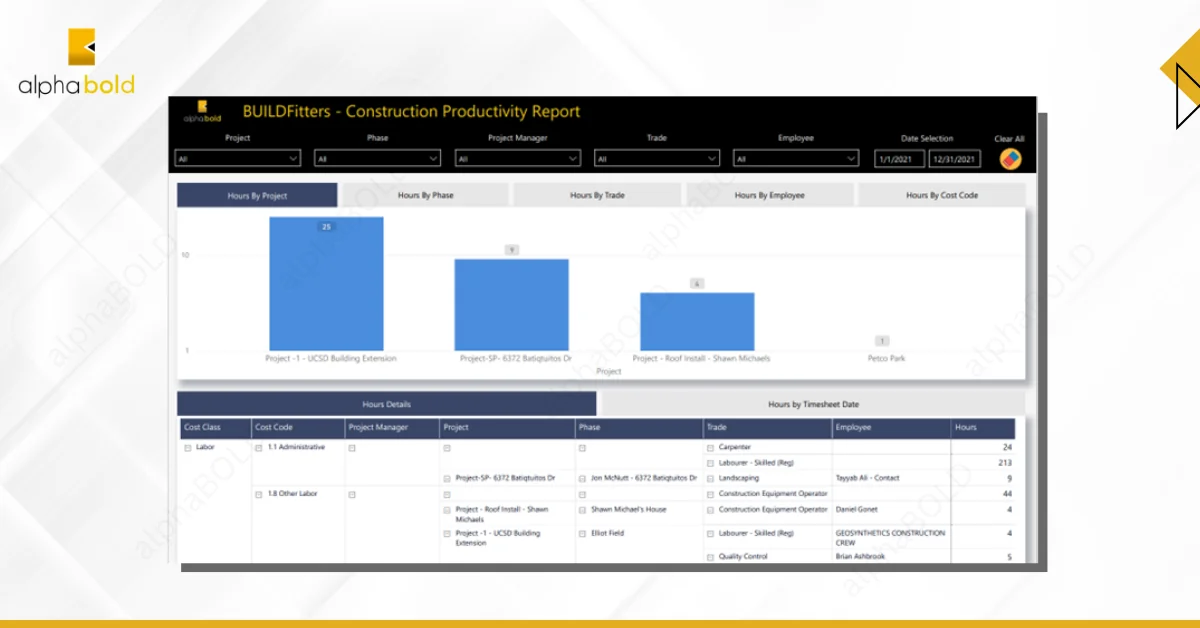Check the Carpenter trade checkbox
This screenshot has width=1200, height=628.
click(711, 448)
